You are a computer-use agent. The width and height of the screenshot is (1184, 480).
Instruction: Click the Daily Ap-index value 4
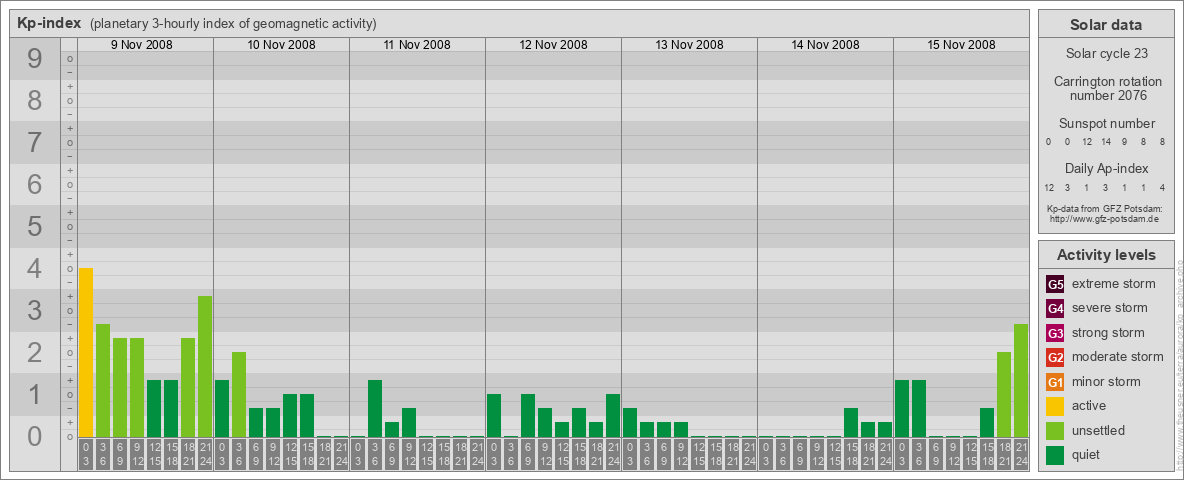coord(1162,187)
